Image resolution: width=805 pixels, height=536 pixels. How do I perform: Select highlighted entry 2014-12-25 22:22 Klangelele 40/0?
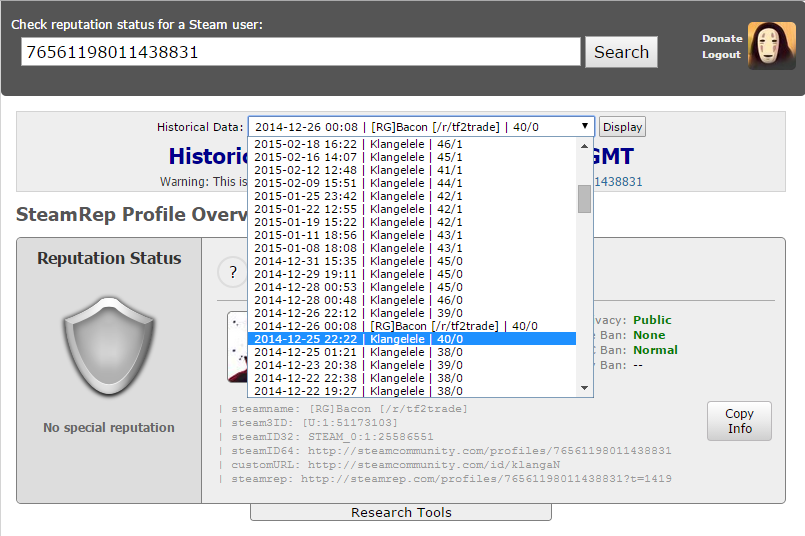tap(412, 339)
